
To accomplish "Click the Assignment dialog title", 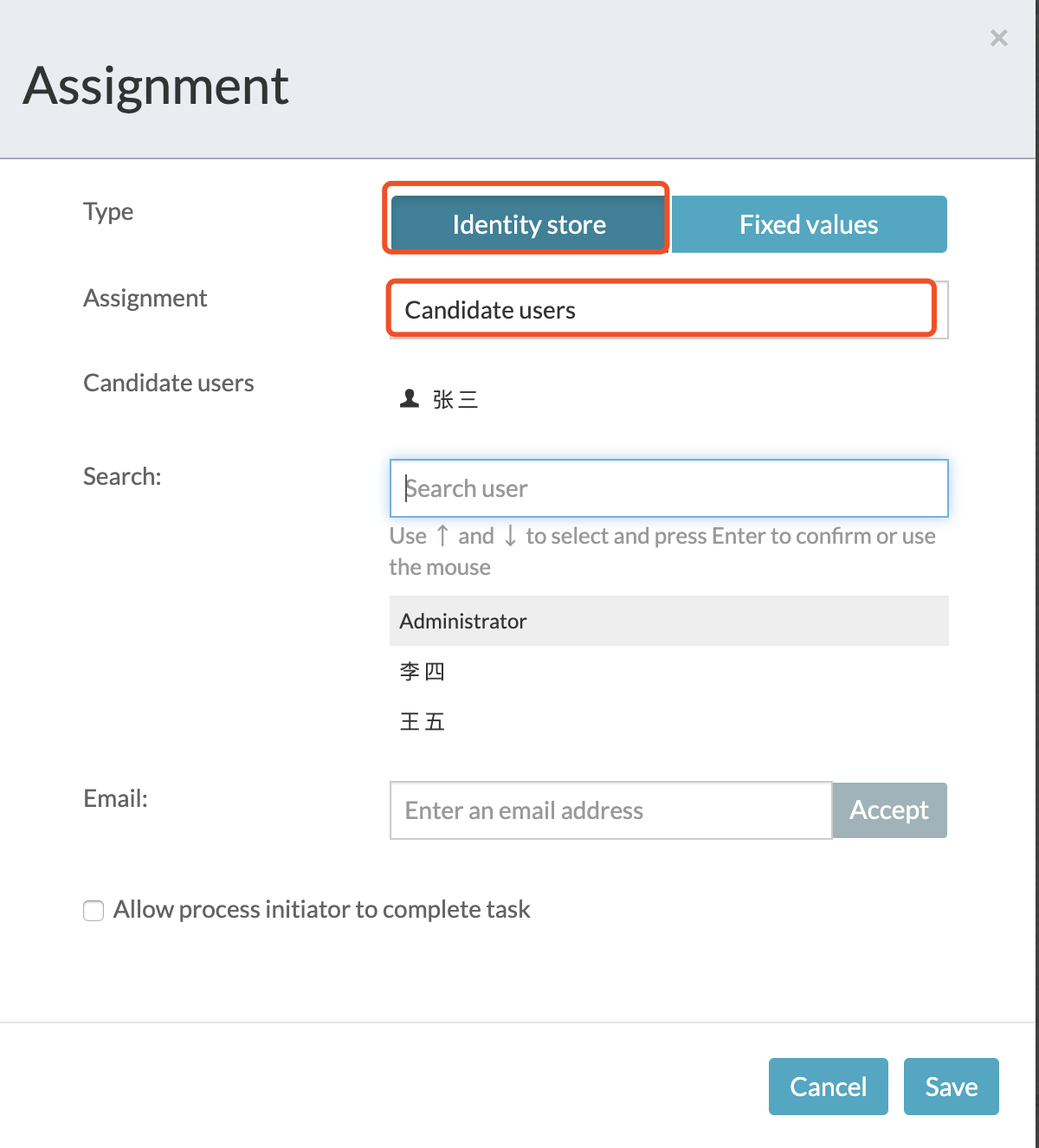I will (156, 86).
